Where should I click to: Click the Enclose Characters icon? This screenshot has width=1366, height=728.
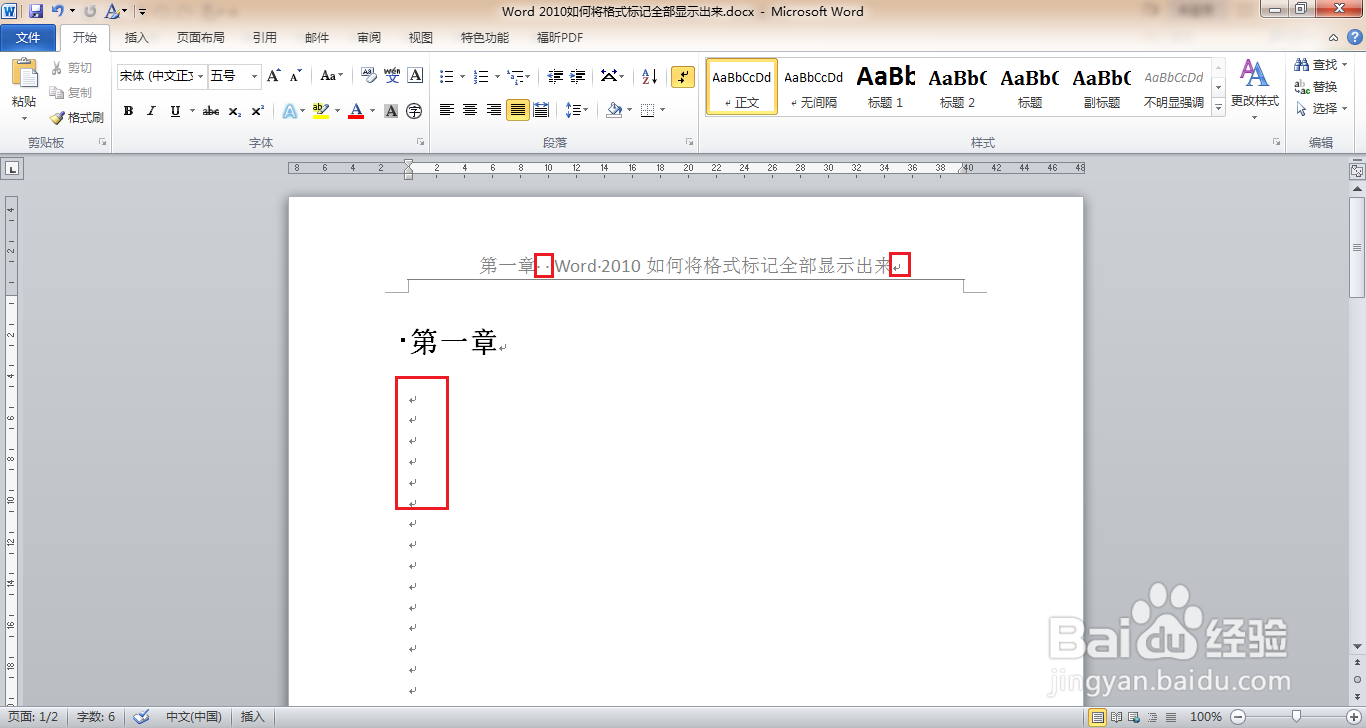(x=414, y=111)
